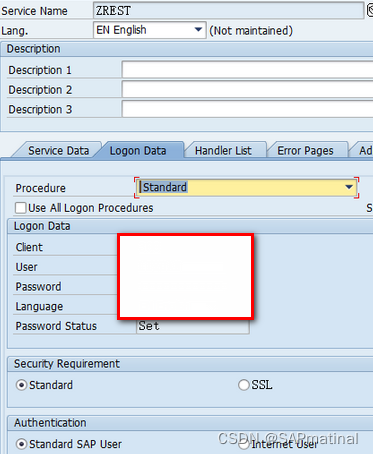Click the Security Requirement group header
Image resolution: width=373 pixels, height=454 pixels.
(67, 364)
